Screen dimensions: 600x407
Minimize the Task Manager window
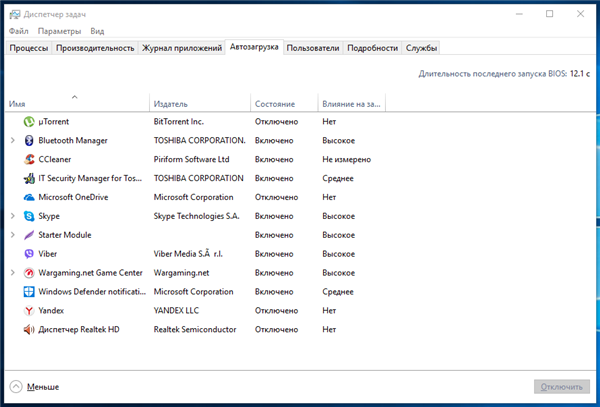click(519, 14)
